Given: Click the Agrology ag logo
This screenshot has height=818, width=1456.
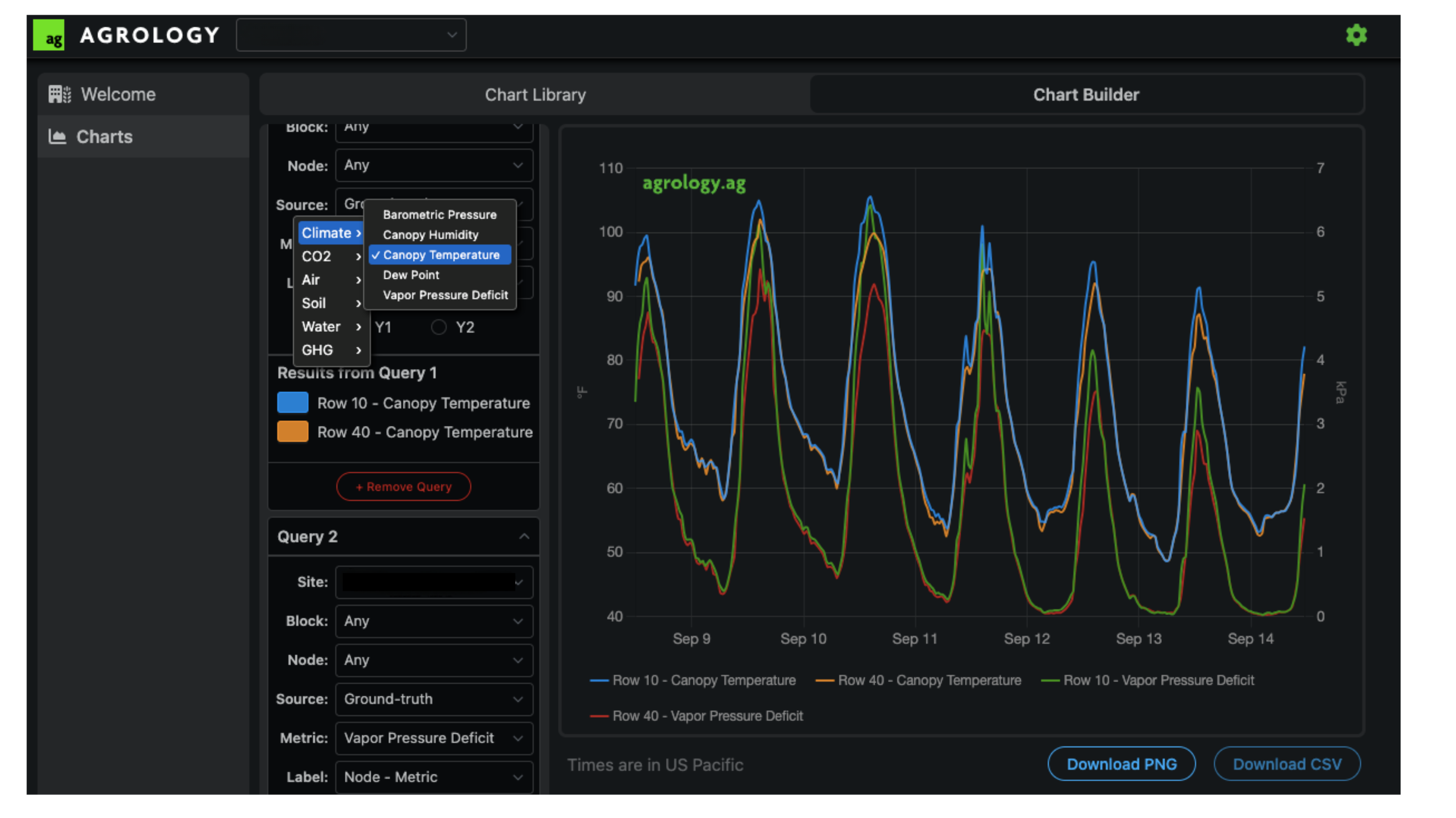Looking at the screenshot, I should 48,35.
